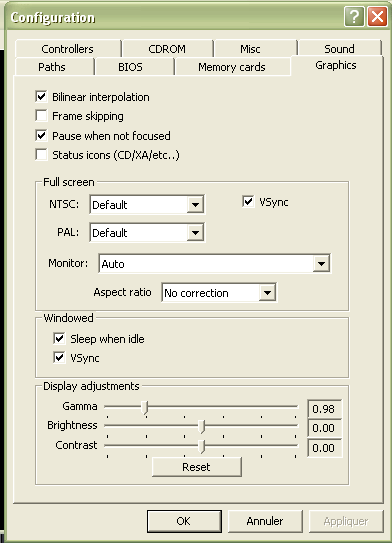392x543 pixels.
Task: Uncheck Bilinear interpolation
Action: click(x=41, y=96)
